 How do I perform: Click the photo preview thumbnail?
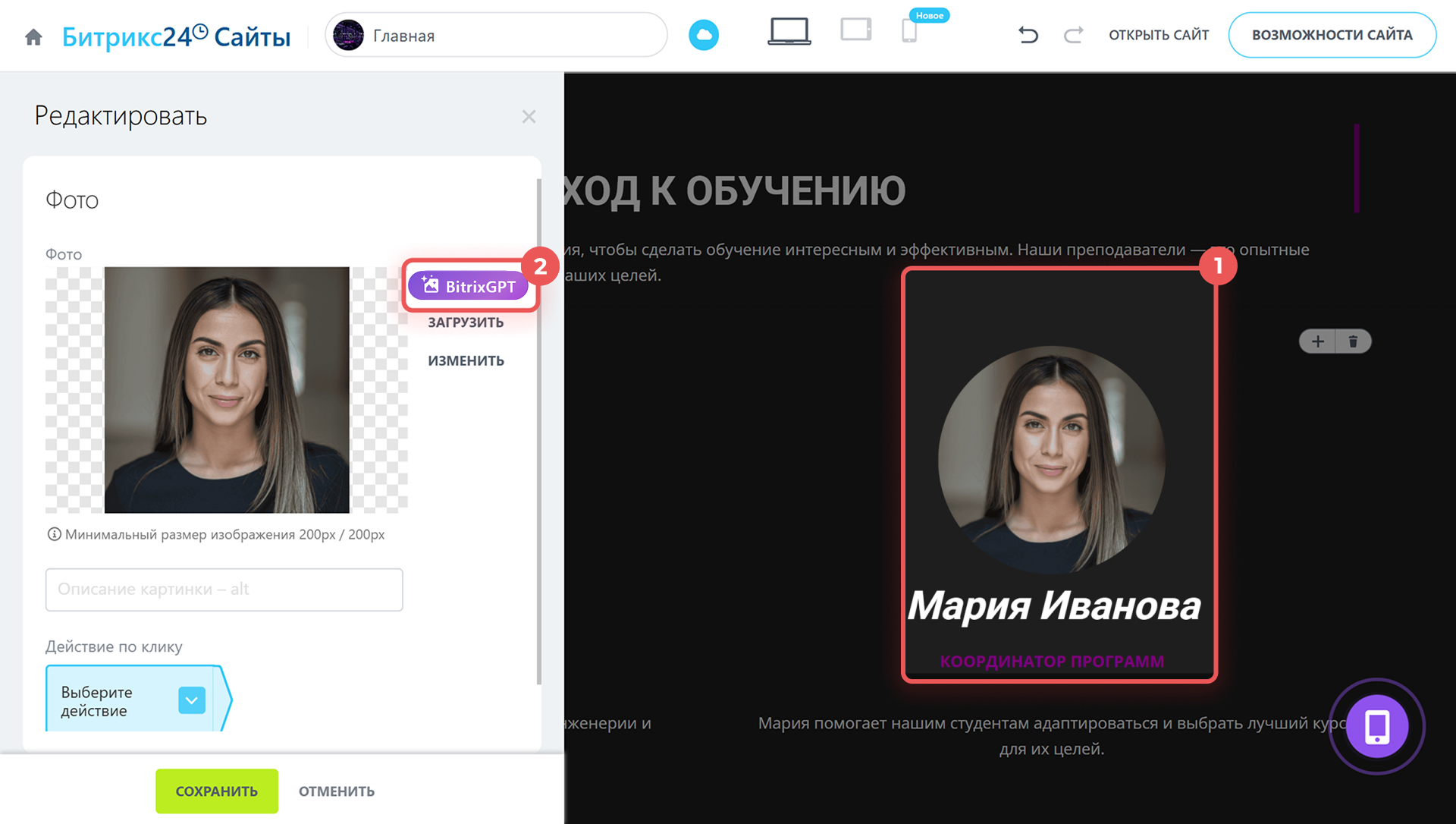click(226, 389)
